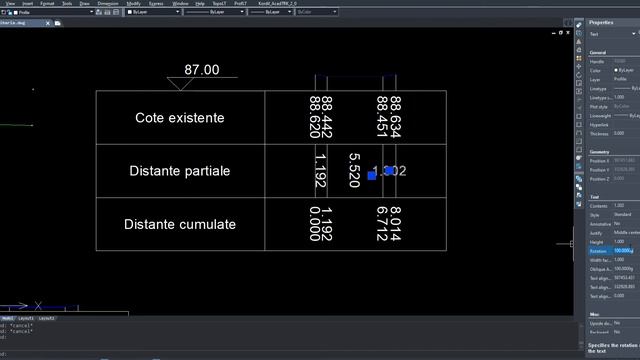Select the Extend tool in Modify toolbar
The width and height of the screenshot is (640, 360).
579,108
